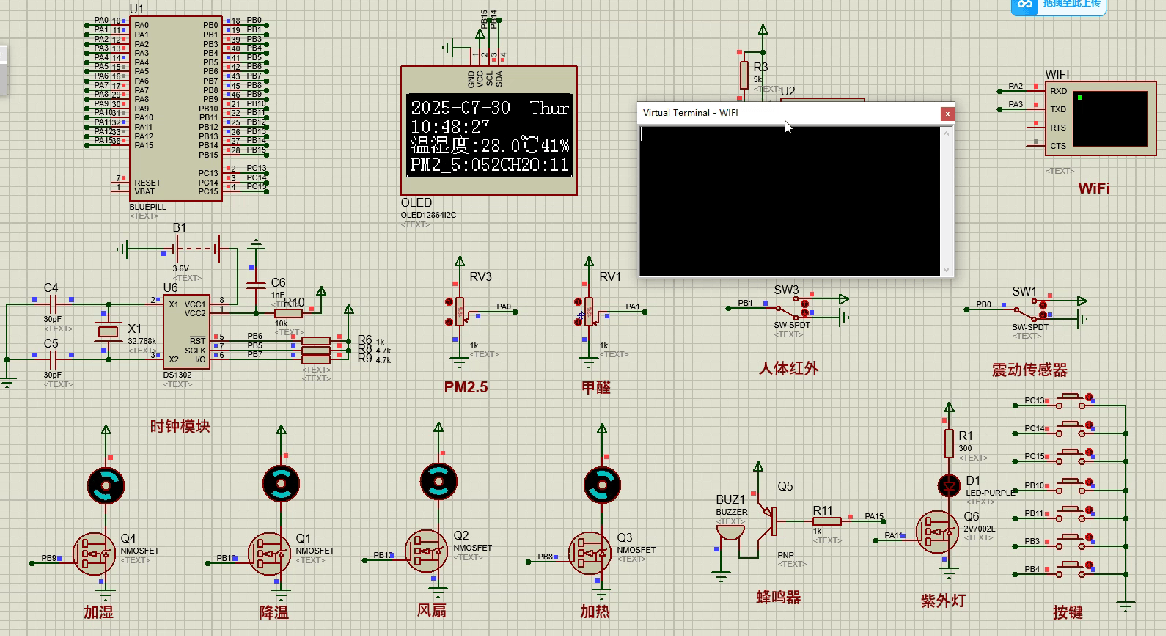Viewport: 1166px width, 636px height.
Task: Increase the RV1 formaldehyde potentiometer
Action: pyautogui.click(x=578, y=300)
